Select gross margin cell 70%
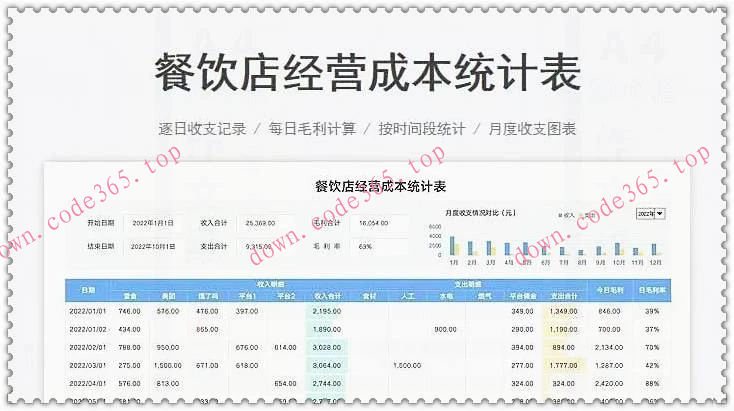Viewport: 734px width, 411px height. (x=652, y=347)
